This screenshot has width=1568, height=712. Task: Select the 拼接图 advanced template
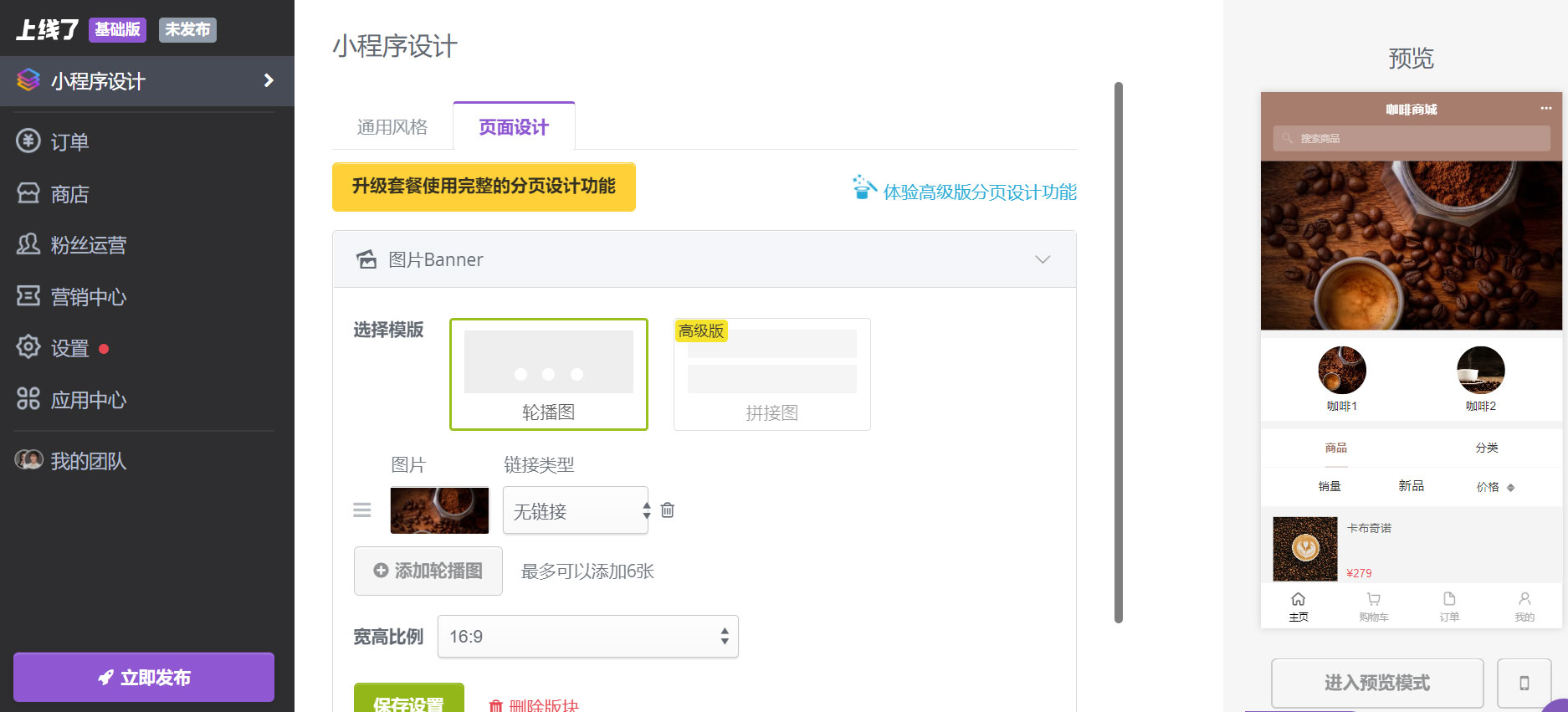771,374
